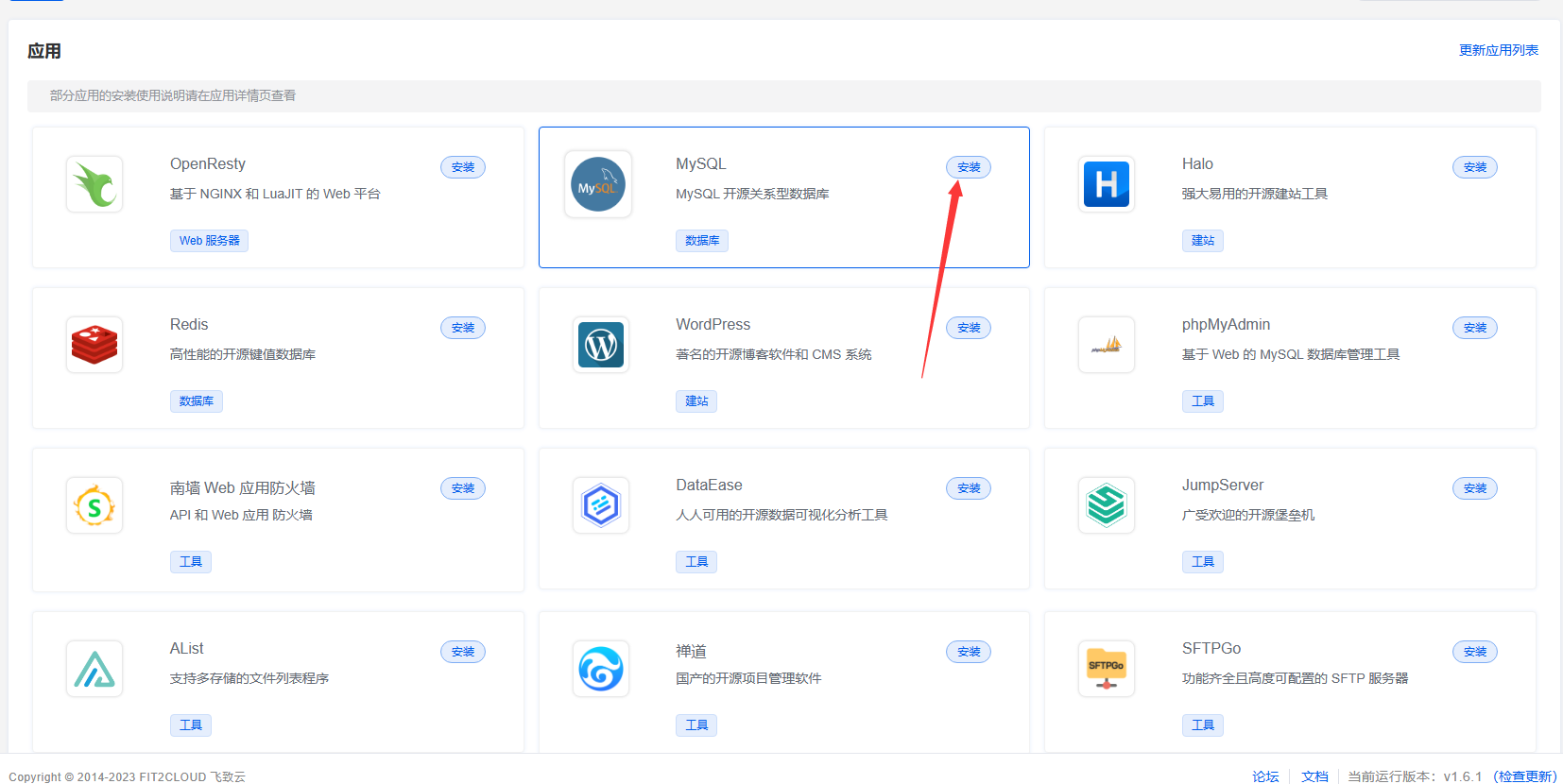
Task: Click the OpenResty app title
Action: click(x=208, y=164)
